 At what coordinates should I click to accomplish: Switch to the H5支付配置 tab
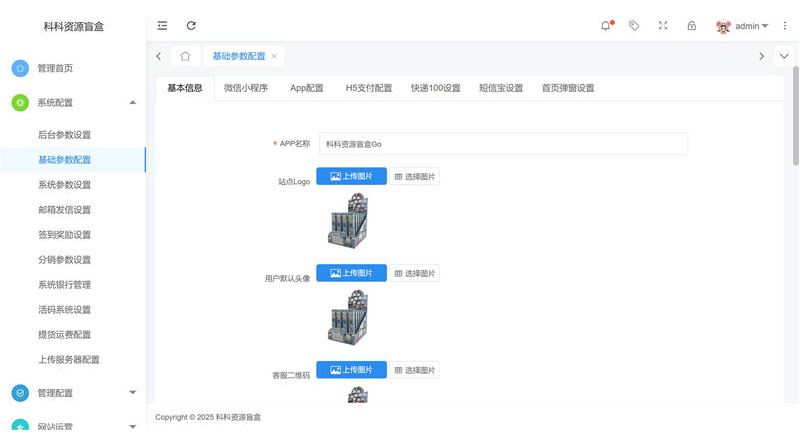pos(368,88)
